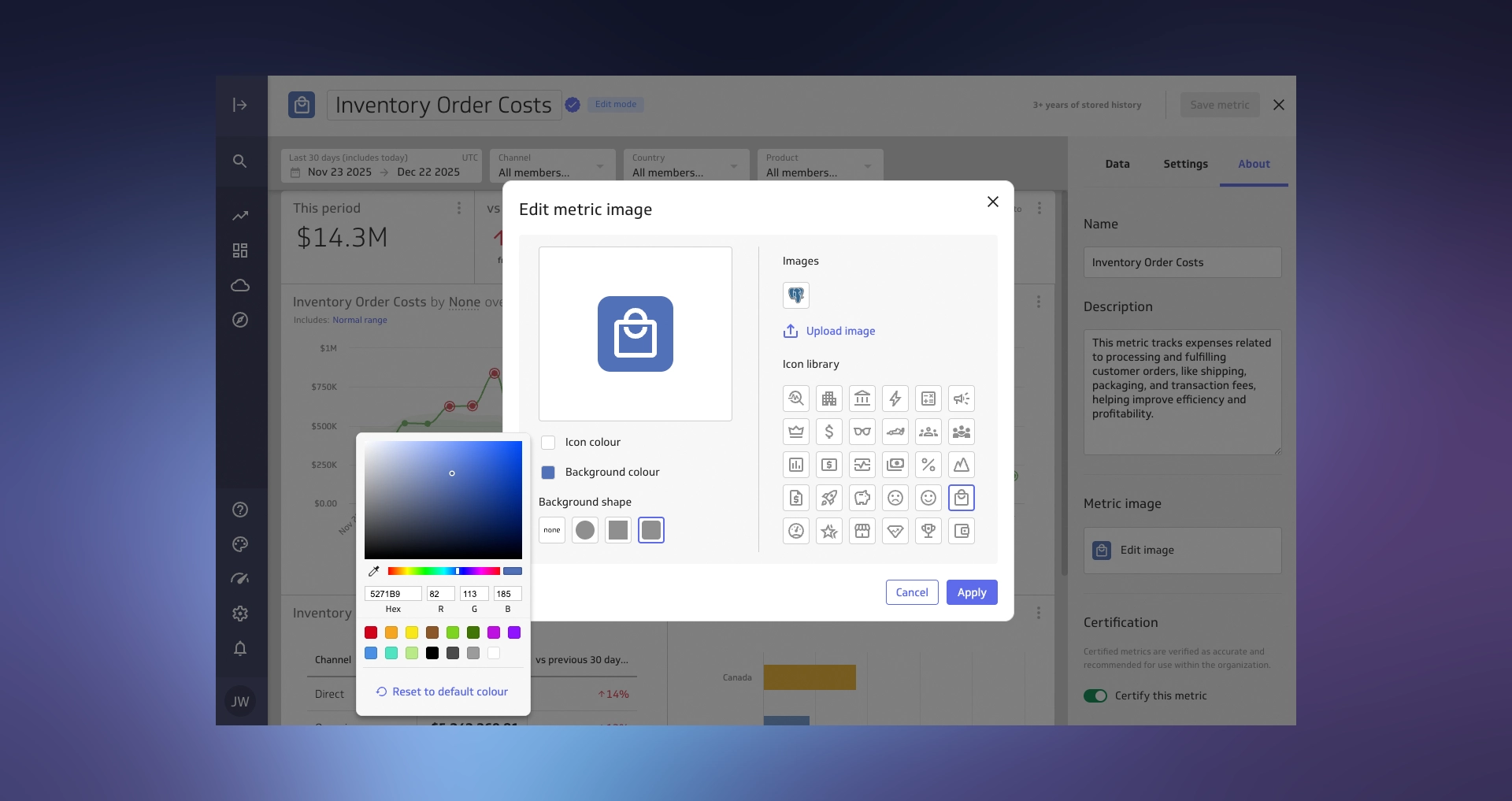
Task: Expand the Country filter dropdown
Action: pyautogui.click(x=685, y=167)
